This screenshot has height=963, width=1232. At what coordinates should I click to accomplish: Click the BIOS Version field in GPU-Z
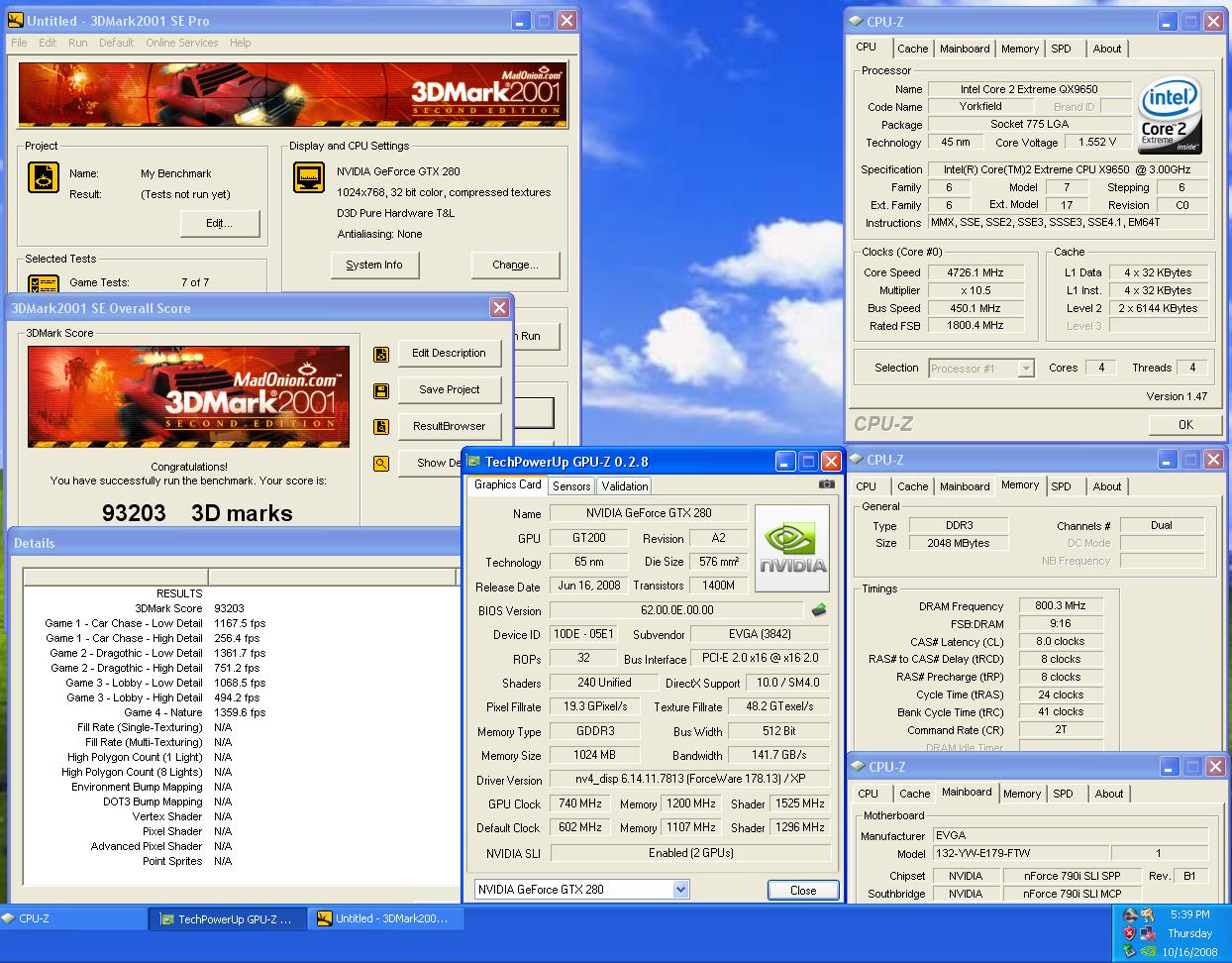[x=676, y=610]
